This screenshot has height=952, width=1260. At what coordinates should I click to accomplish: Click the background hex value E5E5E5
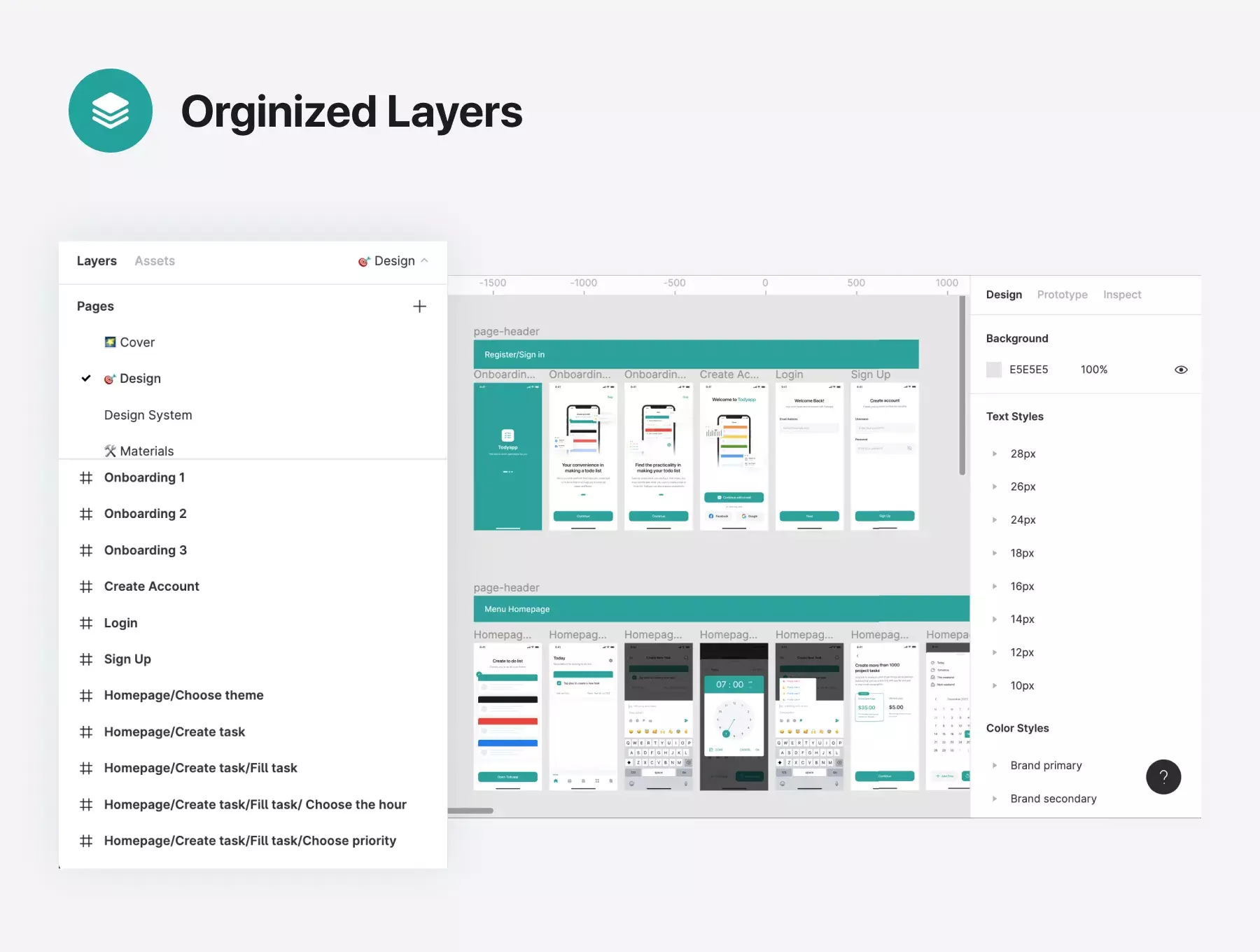[1028, 370]
